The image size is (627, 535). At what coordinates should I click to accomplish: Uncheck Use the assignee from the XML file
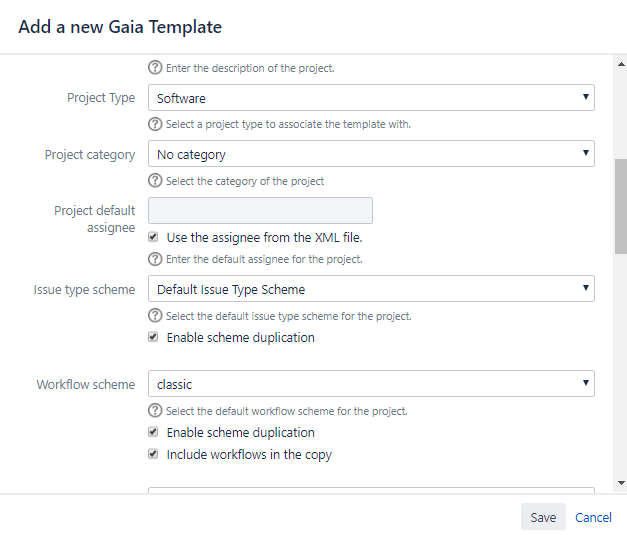click(x=153, y=237)
